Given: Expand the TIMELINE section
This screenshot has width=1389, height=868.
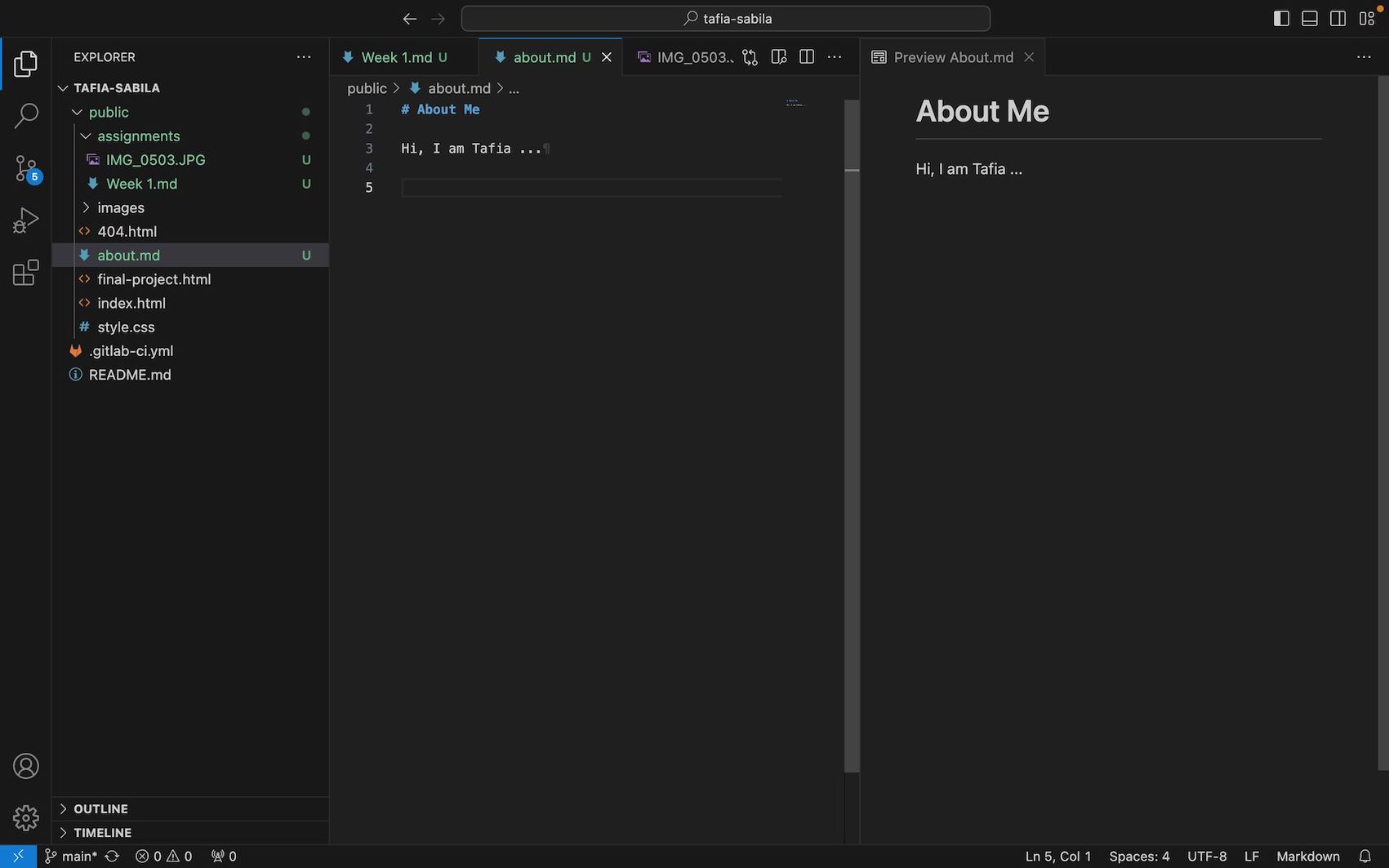Looking at the screenshot, I should (190, 832).
